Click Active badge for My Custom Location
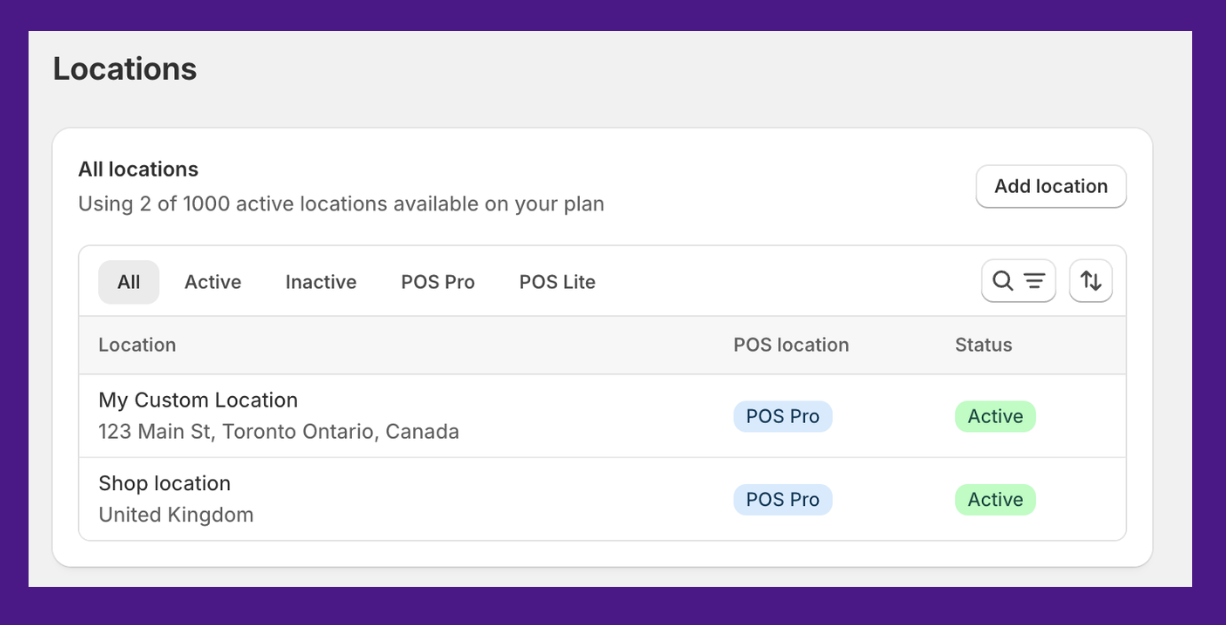The width and height of the screenshot is (1226, 625). (995, 416)
